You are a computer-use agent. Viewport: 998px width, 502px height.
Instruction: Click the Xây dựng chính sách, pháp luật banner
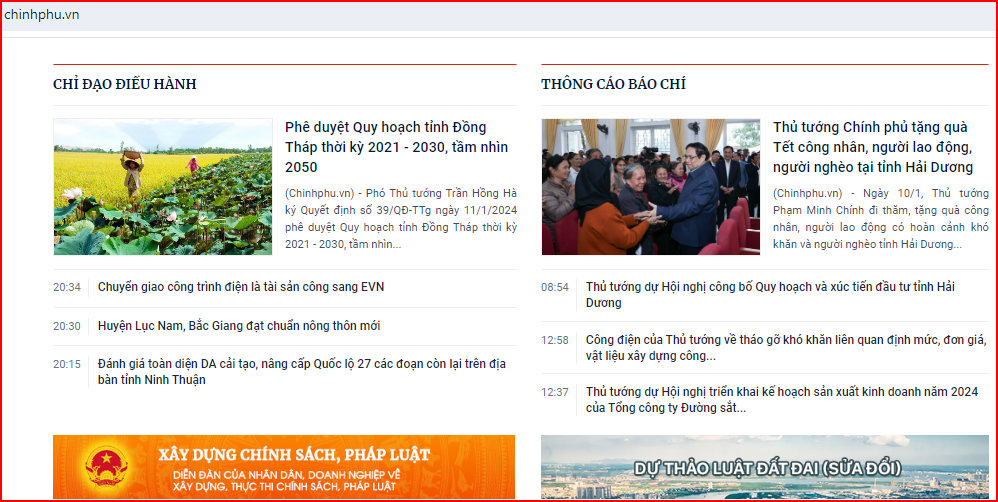284,467
